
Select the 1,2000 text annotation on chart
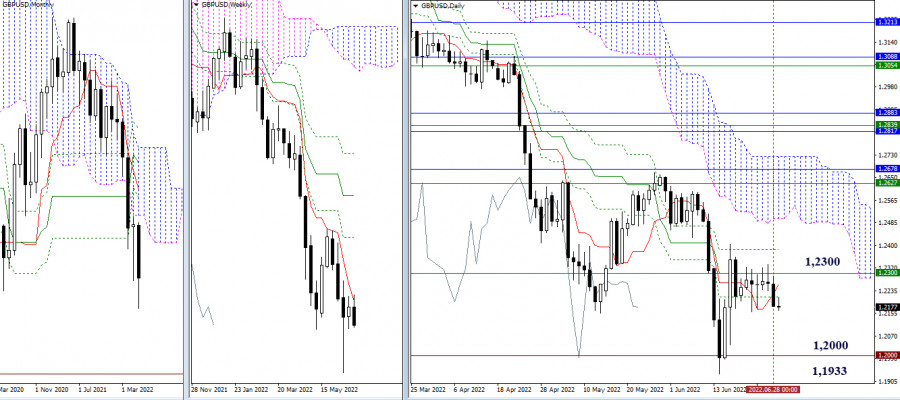pos(831,345)
